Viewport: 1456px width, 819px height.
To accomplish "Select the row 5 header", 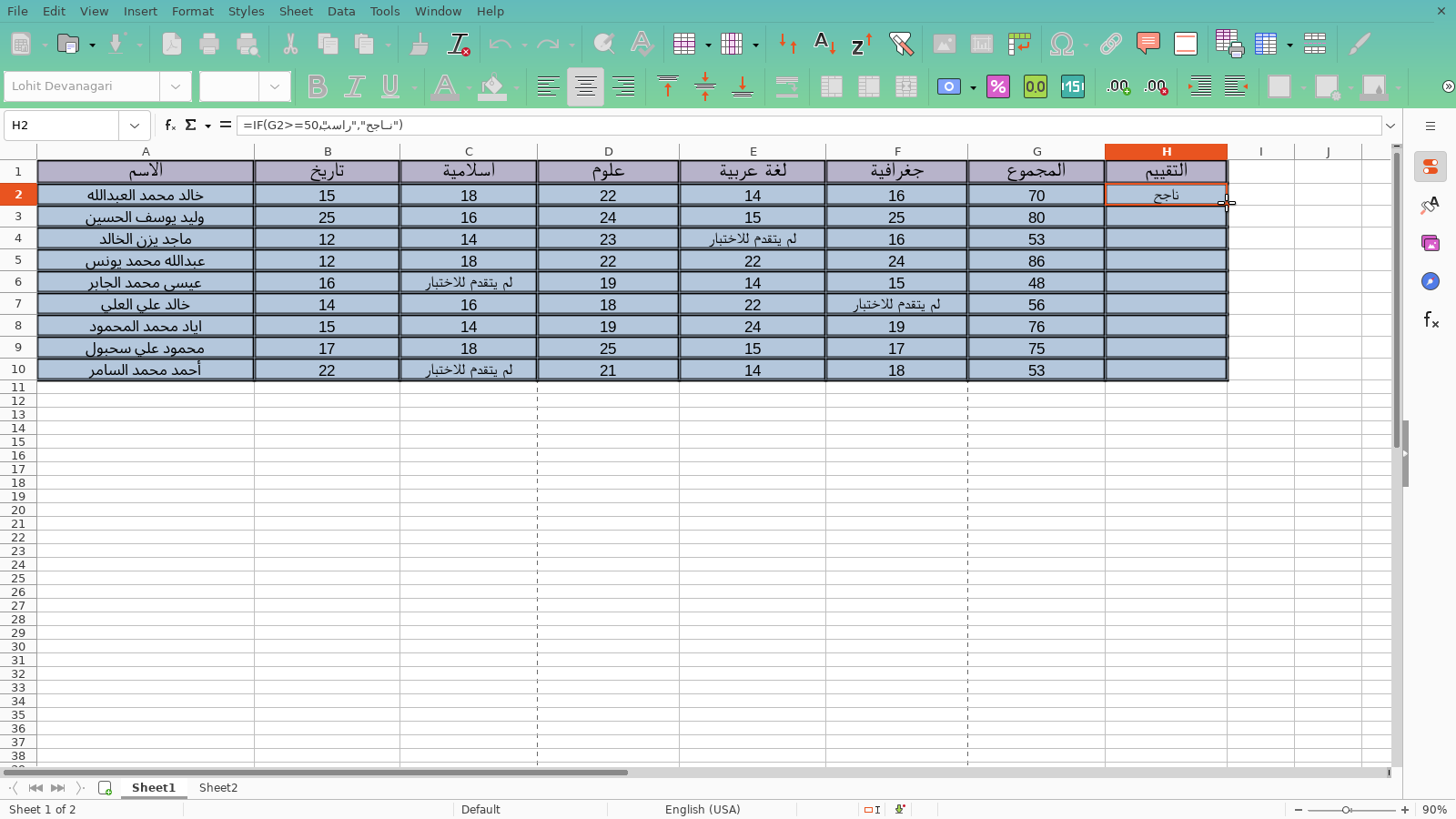I will coord(18,259).
